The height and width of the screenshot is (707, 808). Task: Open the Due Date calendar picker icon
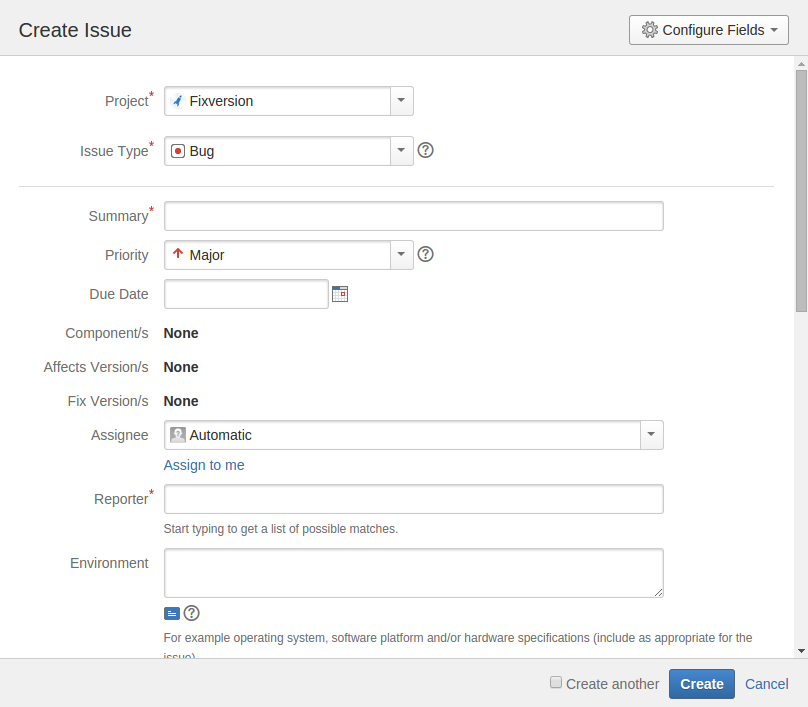point(340,294)
